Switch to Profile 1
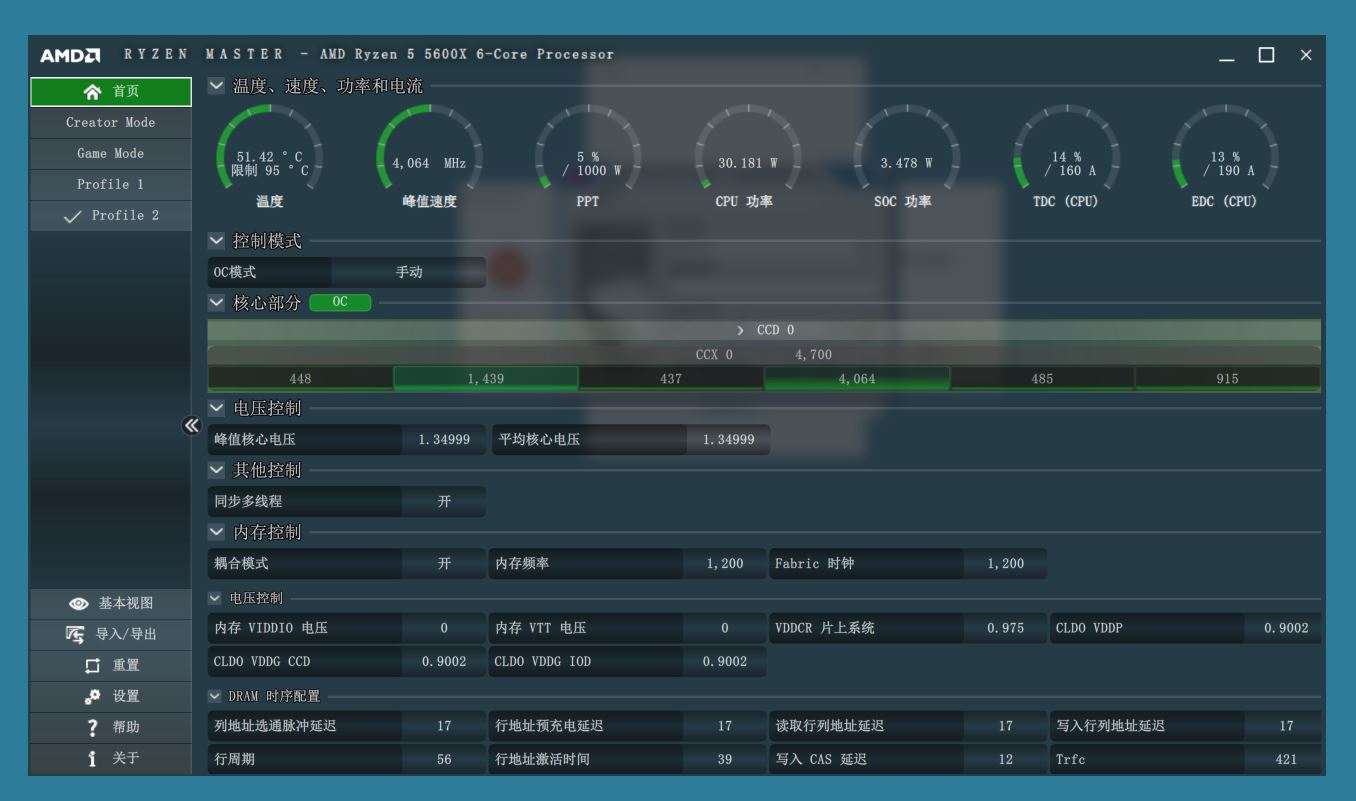 [x=111, y=185]
